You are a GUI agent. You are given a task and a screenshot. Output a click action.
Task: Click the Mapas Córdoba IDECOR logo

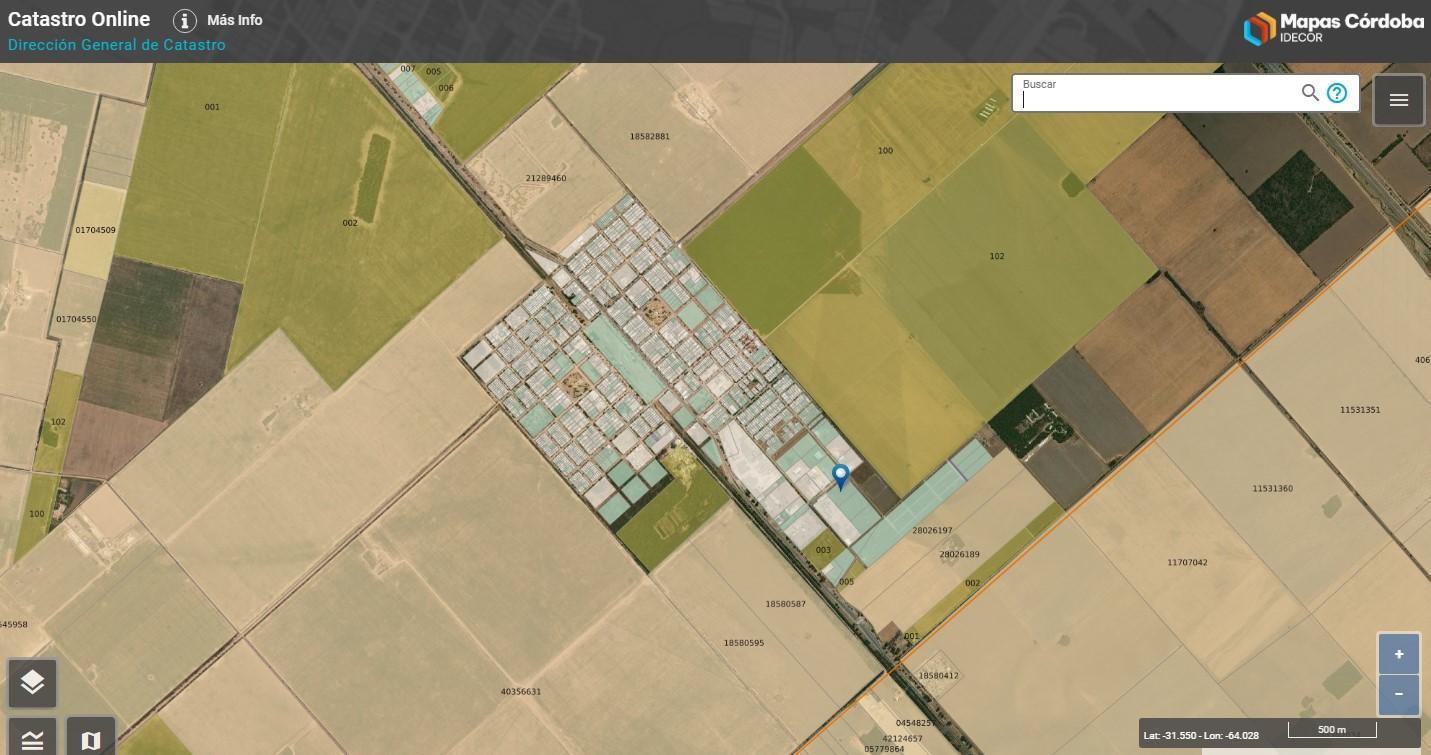1333,27
